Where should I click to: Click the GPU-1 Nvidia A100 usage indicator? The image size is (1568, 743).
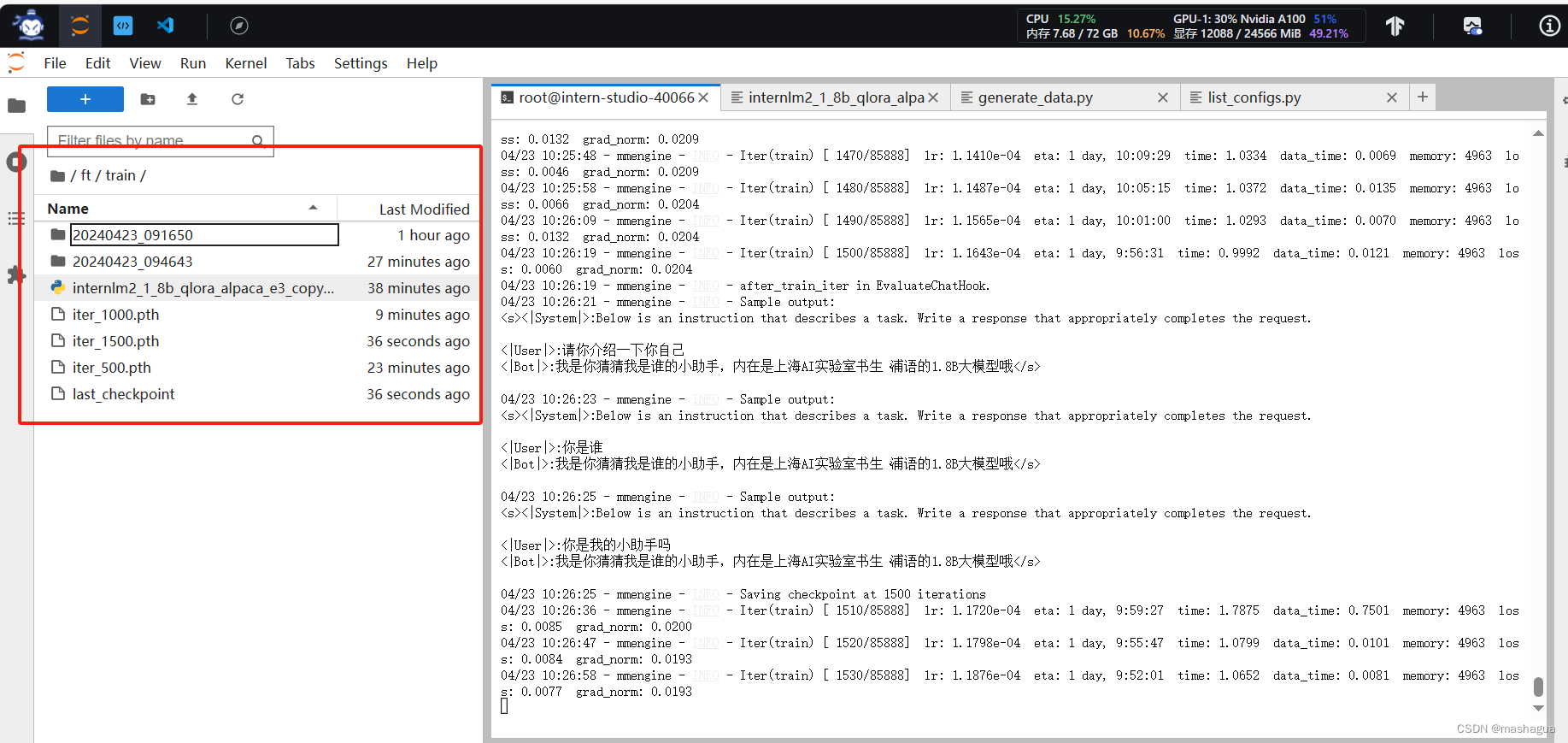click(1255, 19)
